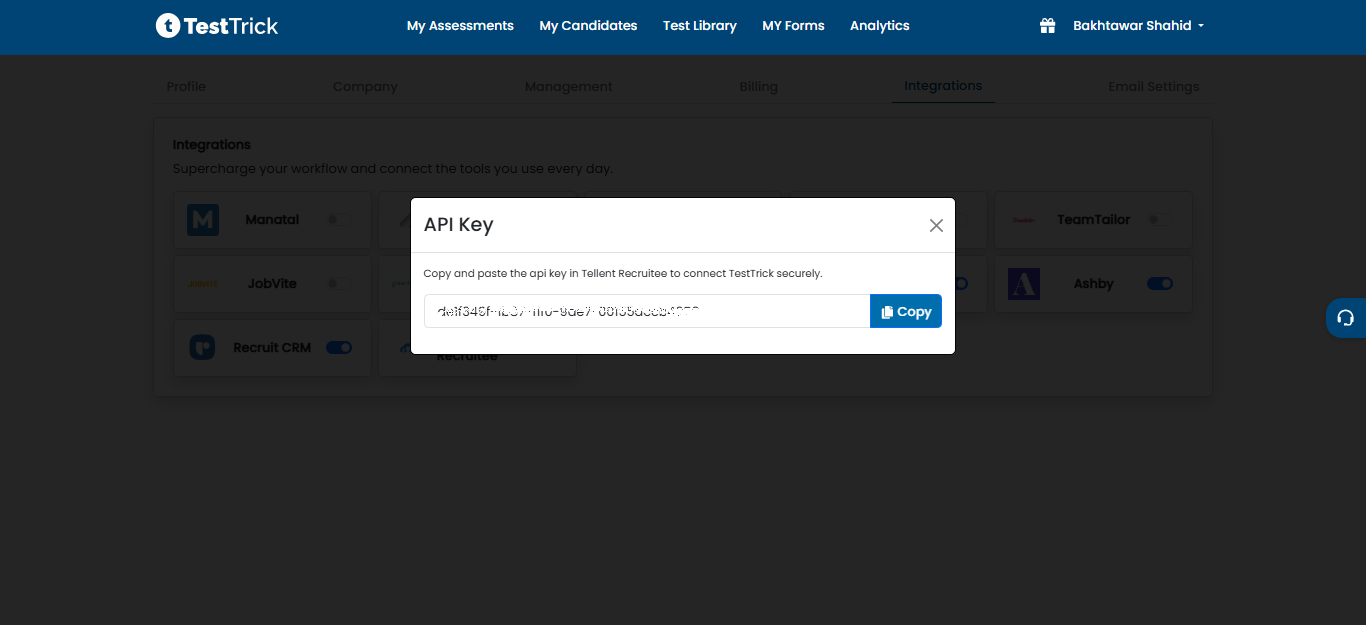Image resolution: width=1366 pixels, height=625 pixels.
Task: Go to My Assessments
Action: (x=460, y=26)
